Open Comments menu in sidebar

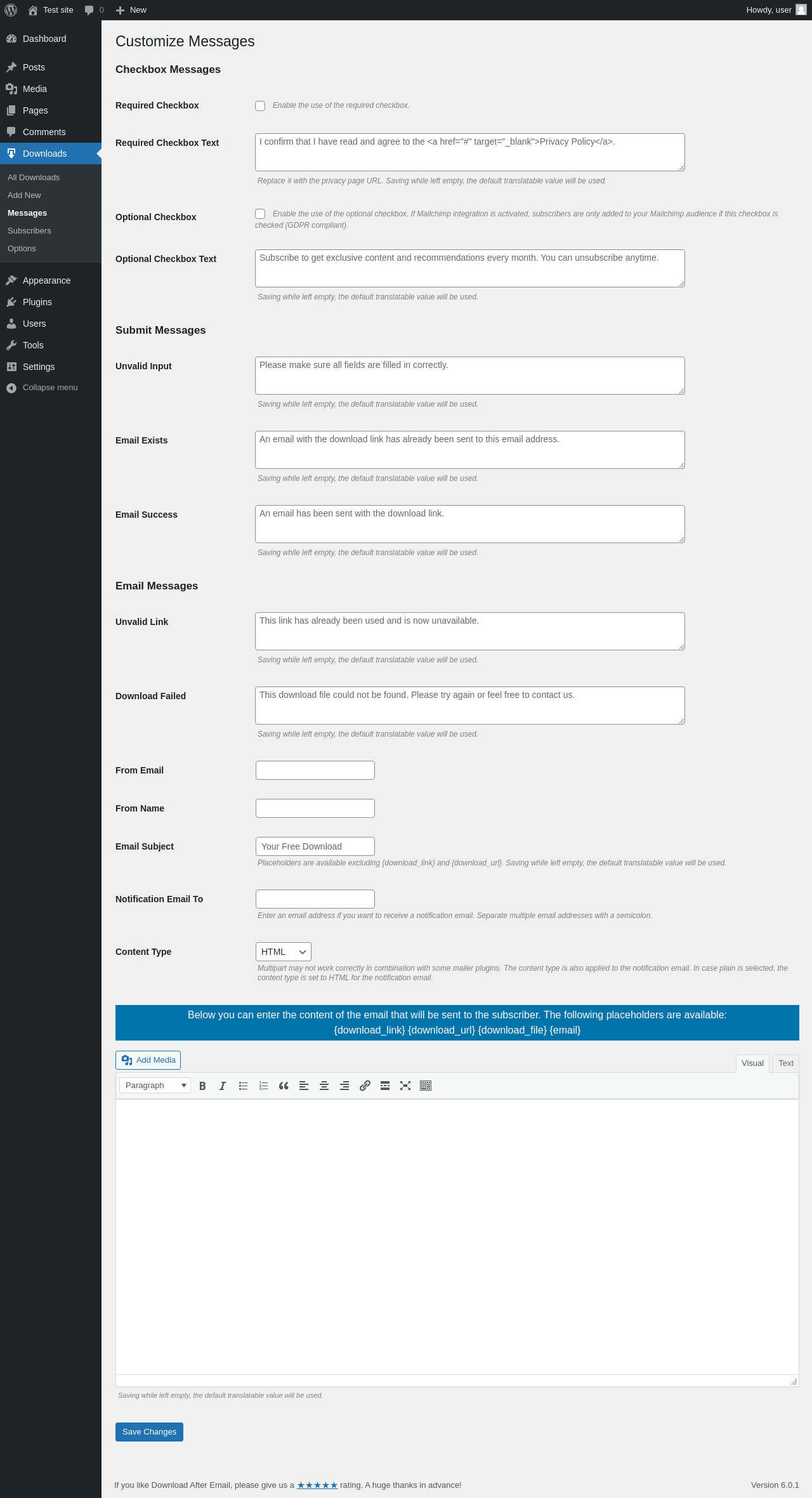(x=51, y=132)
